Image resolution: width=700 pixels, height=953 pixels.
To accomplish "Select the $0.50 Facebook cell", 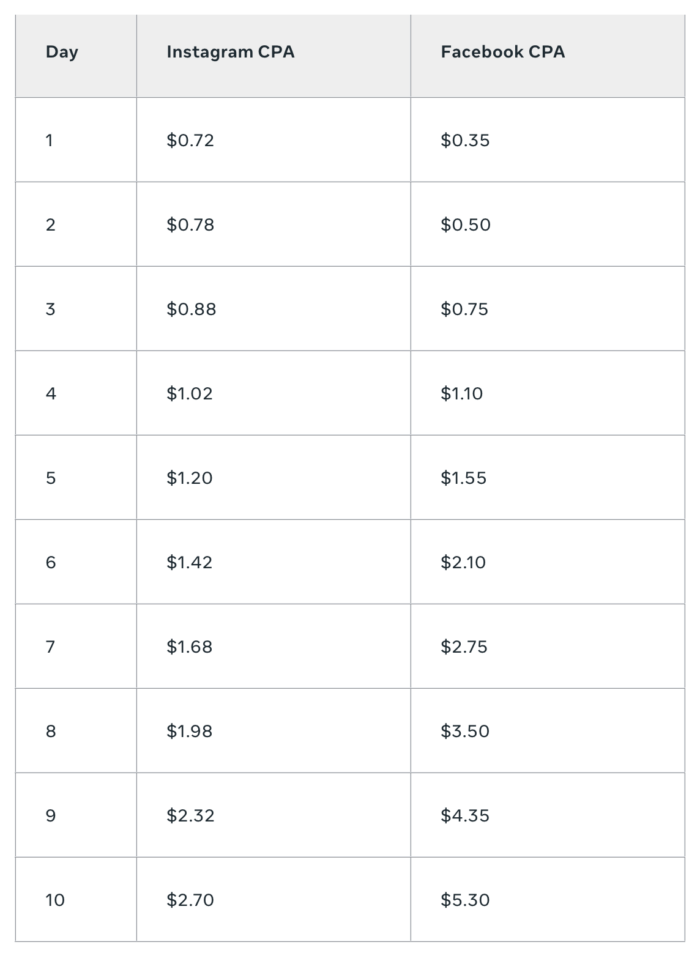I will pos(465,225).
